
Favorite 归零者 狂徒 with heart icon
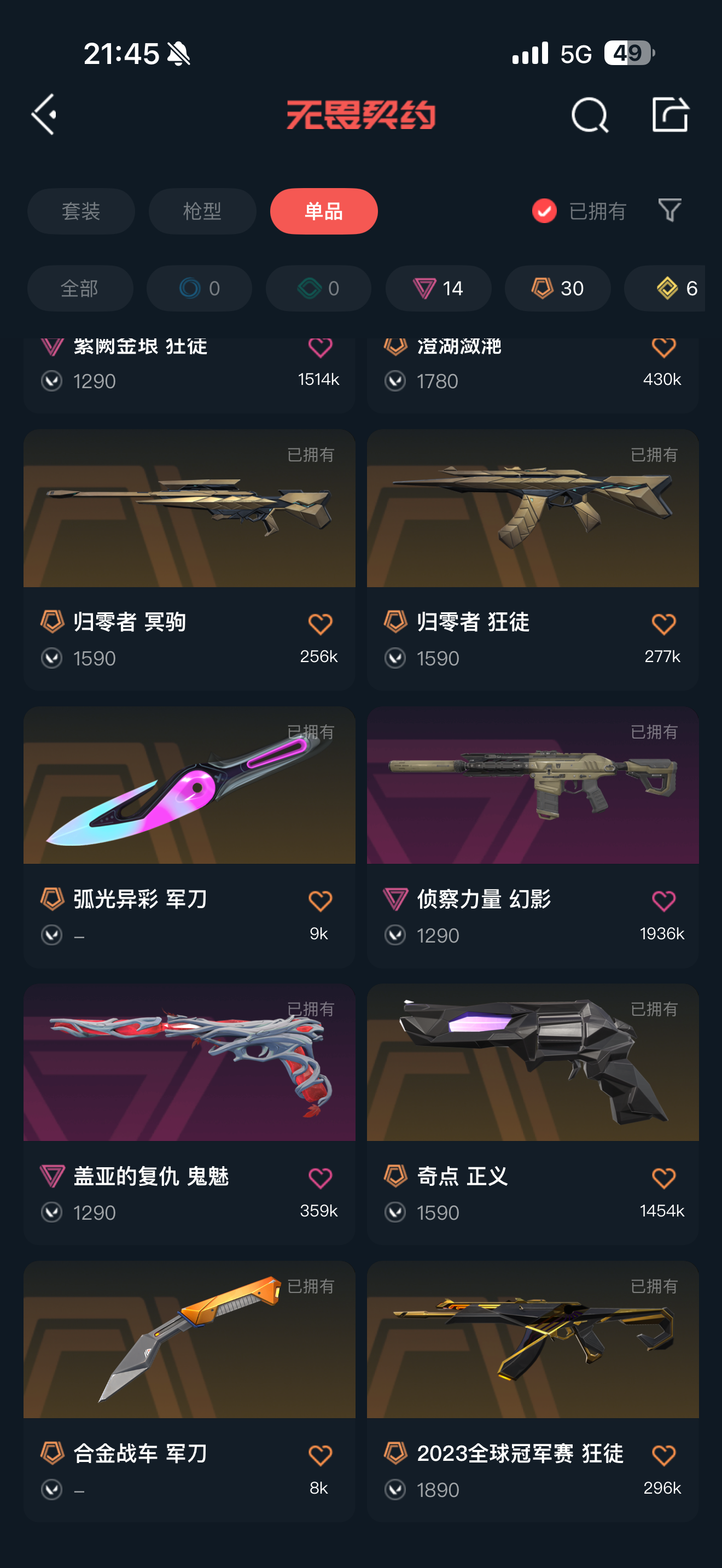pos(663,624)
